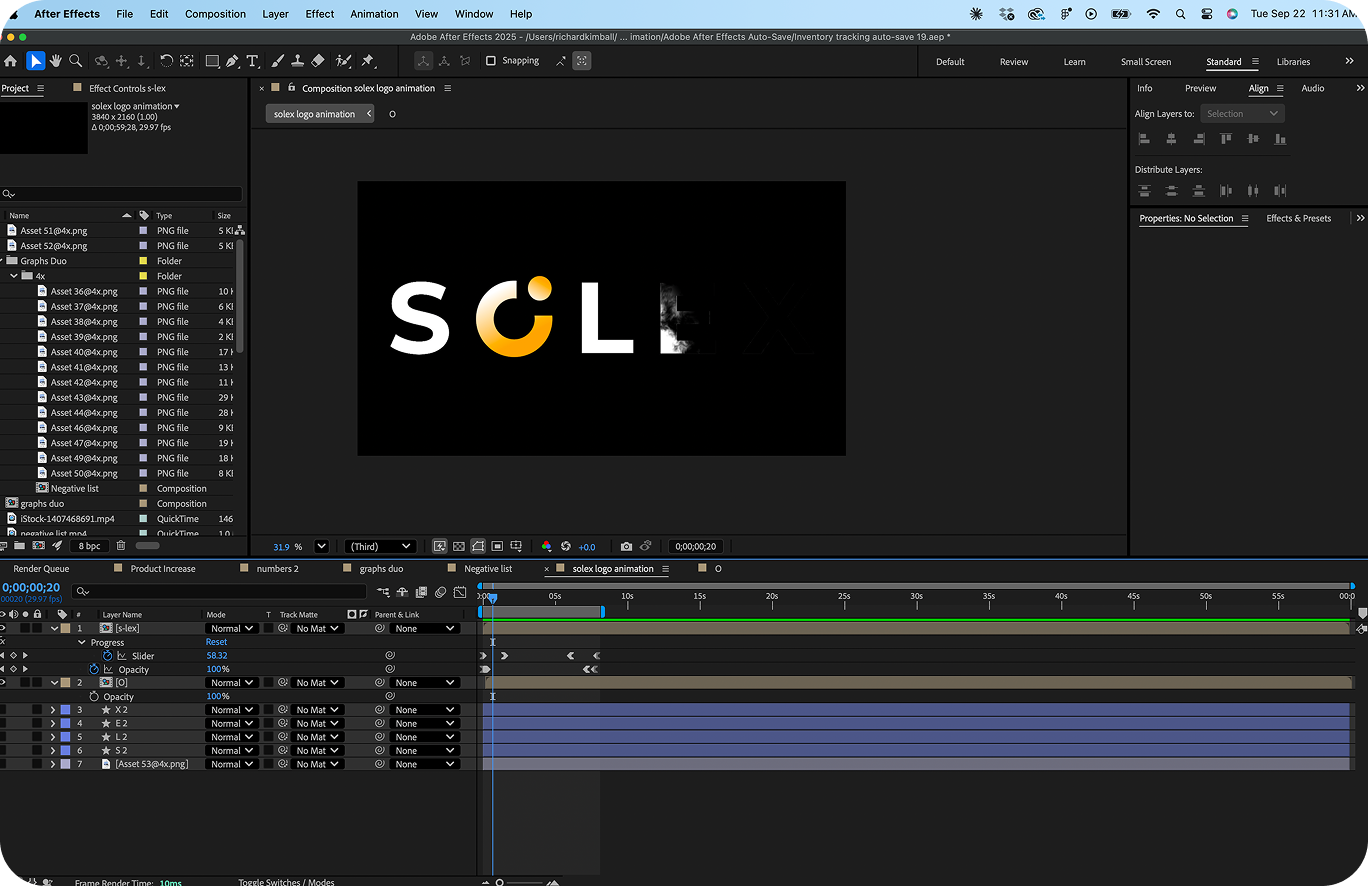Click the Toggle Switches / Modes button
Image resolution: width=1368 pixels, height=886 pixels.
coord(286,882)
